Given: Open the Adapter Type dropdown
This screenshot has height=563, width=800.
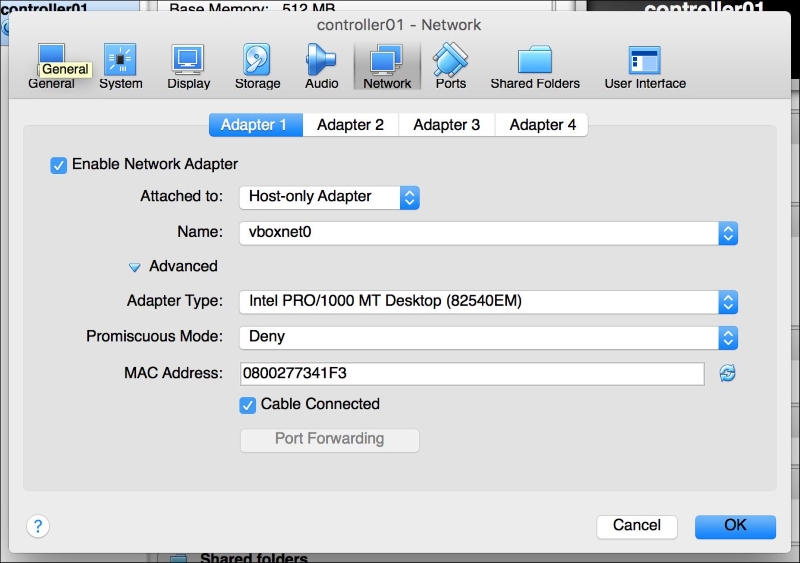Looking at the screenshot, I should pos(488,302).
